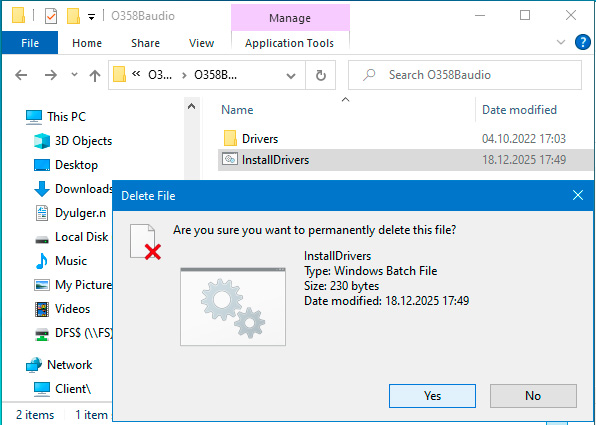Expand the ribbon with the chevron

click(561, 42)
